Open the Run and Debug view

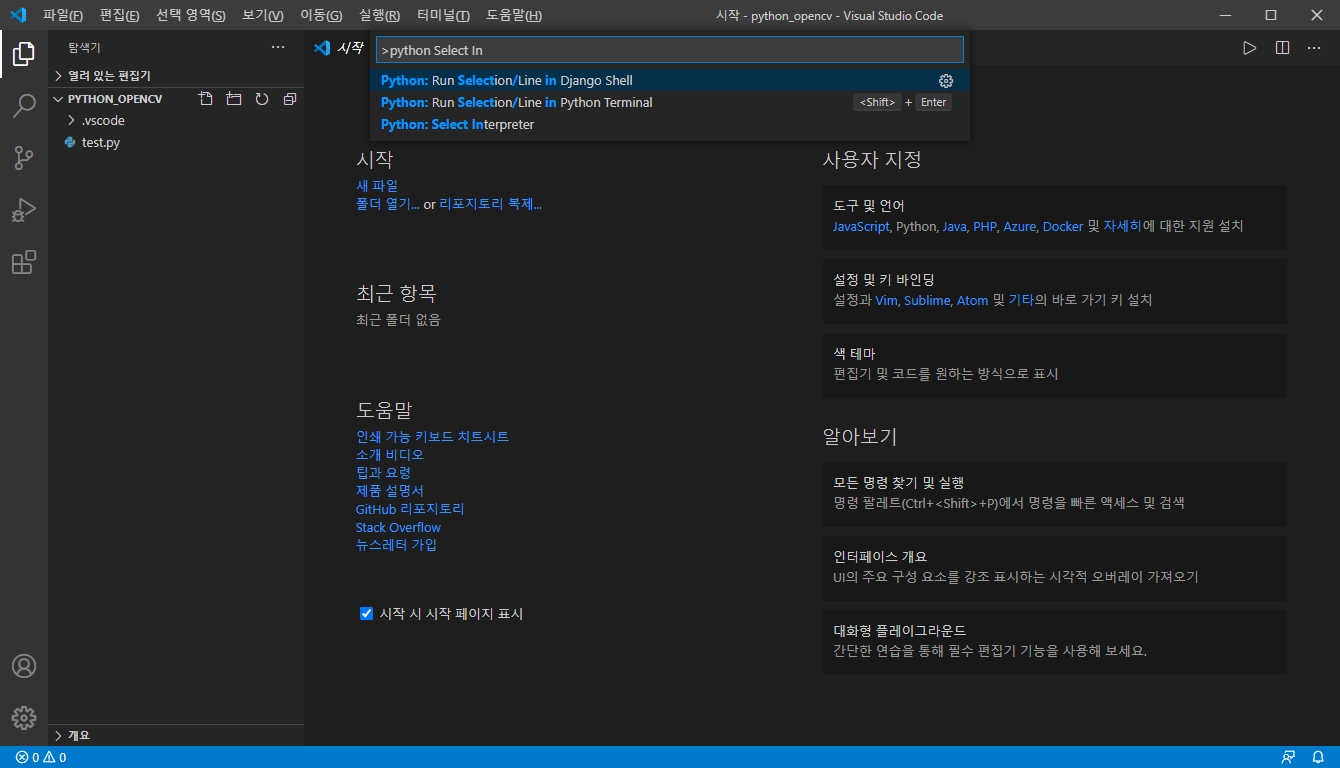pyautogui.click(x=24, y=210)
